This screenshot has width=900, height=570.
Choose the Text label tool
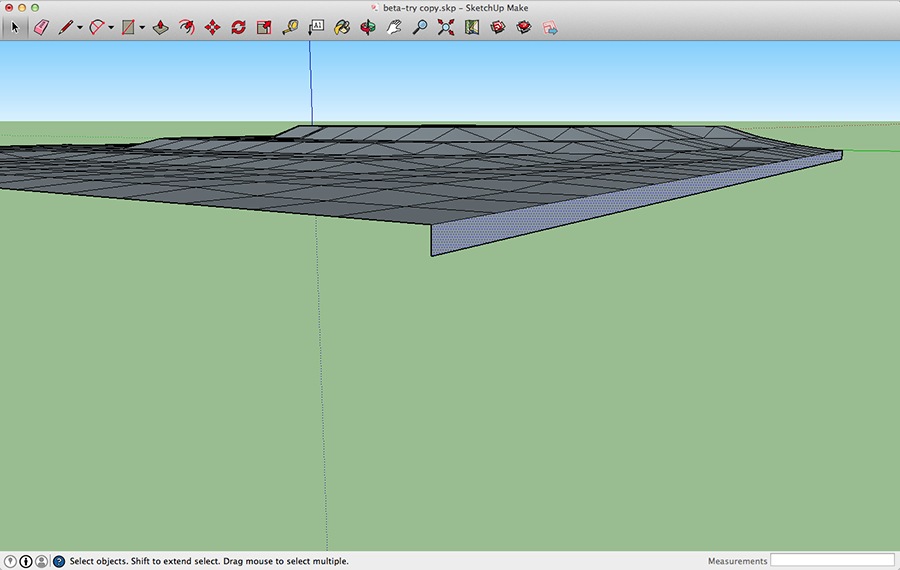tap(316, 27)
